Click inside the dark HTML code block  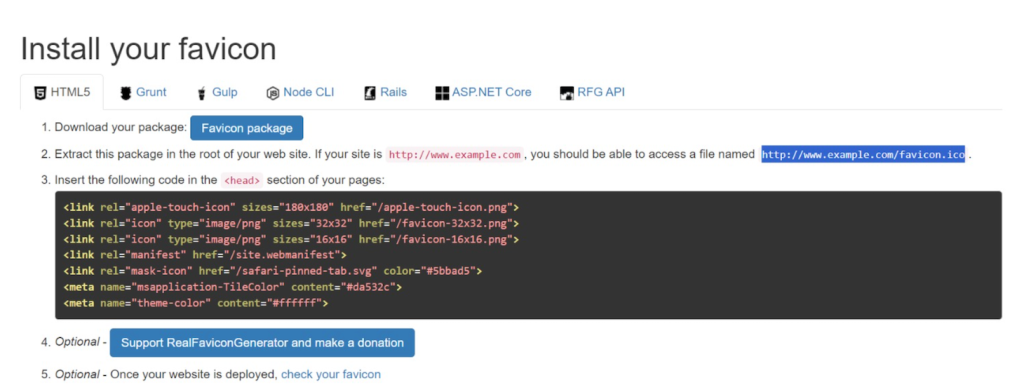pos(528,255)
